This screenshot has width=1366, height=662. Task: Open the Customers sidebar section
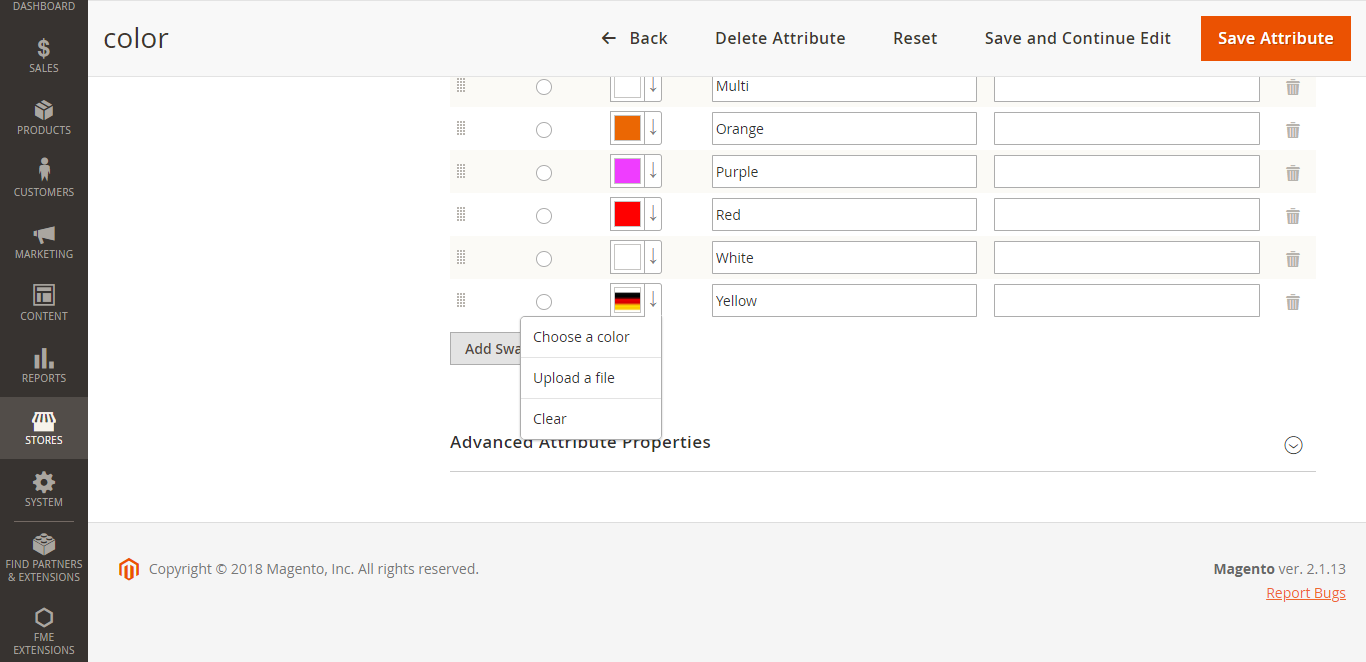click(x=44, y=180)
